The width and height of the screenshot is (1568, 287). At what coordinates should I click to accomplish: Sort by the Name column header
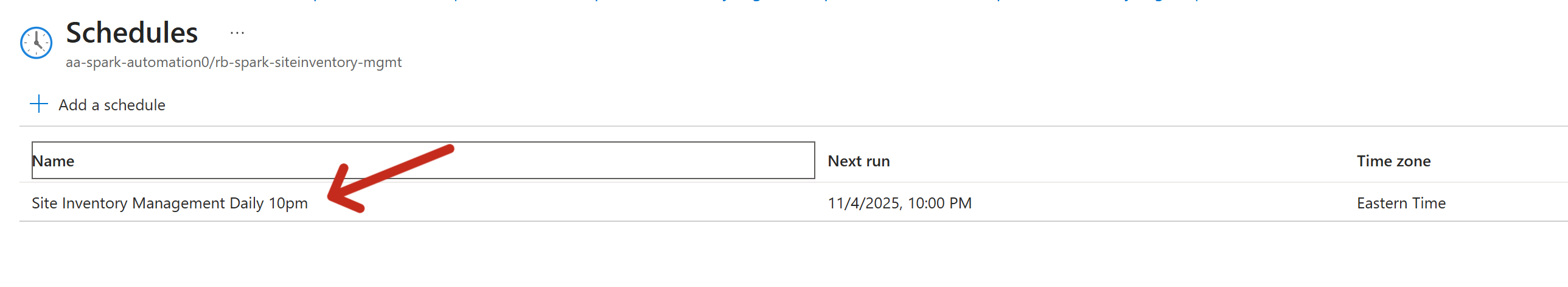(x=54, y=161)
